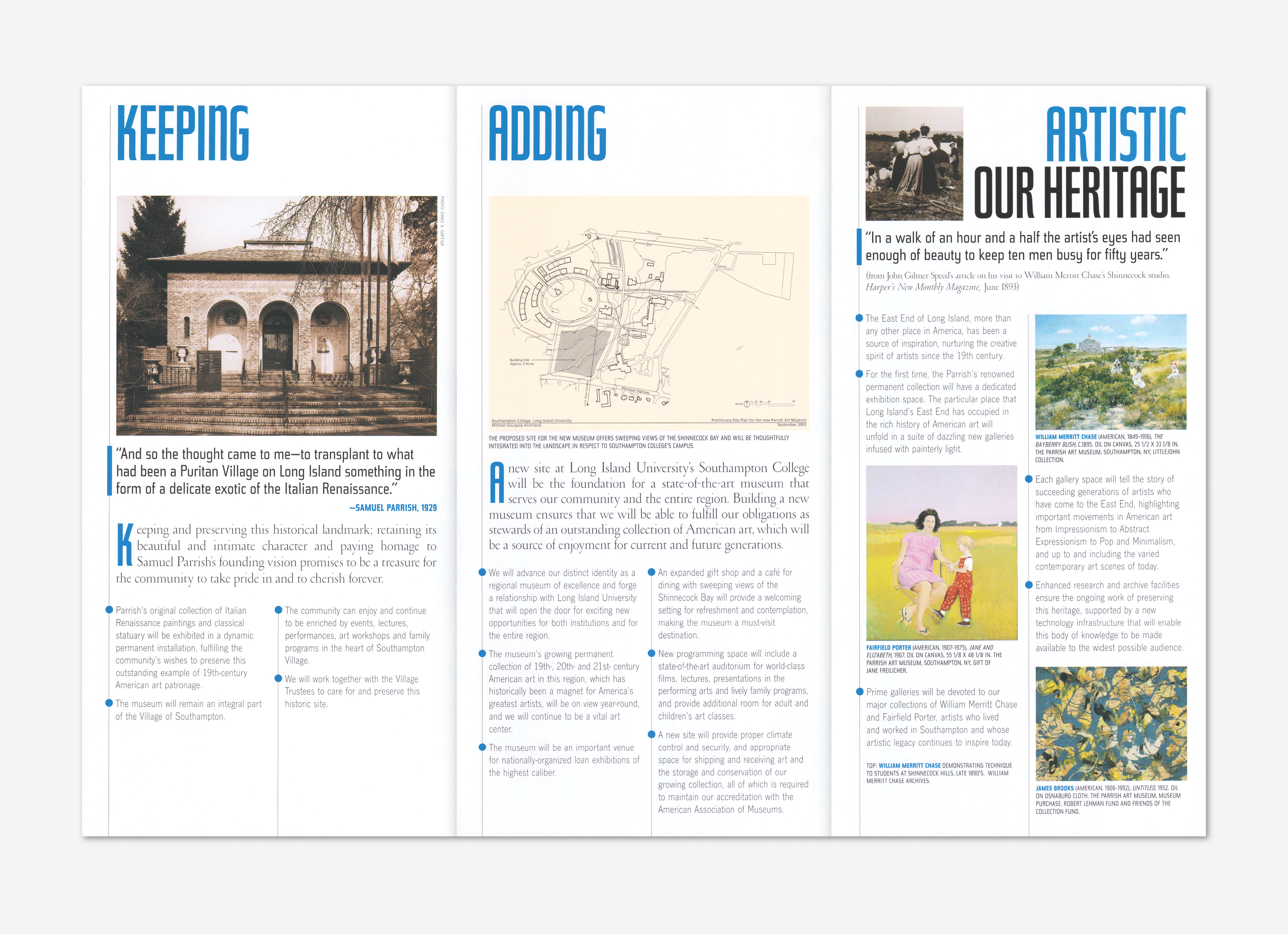The height and width of the screenshot is (934, 1288).
Task: Click the bullet "Prime galleries will be devoted to our"
Action: point(942,717)
